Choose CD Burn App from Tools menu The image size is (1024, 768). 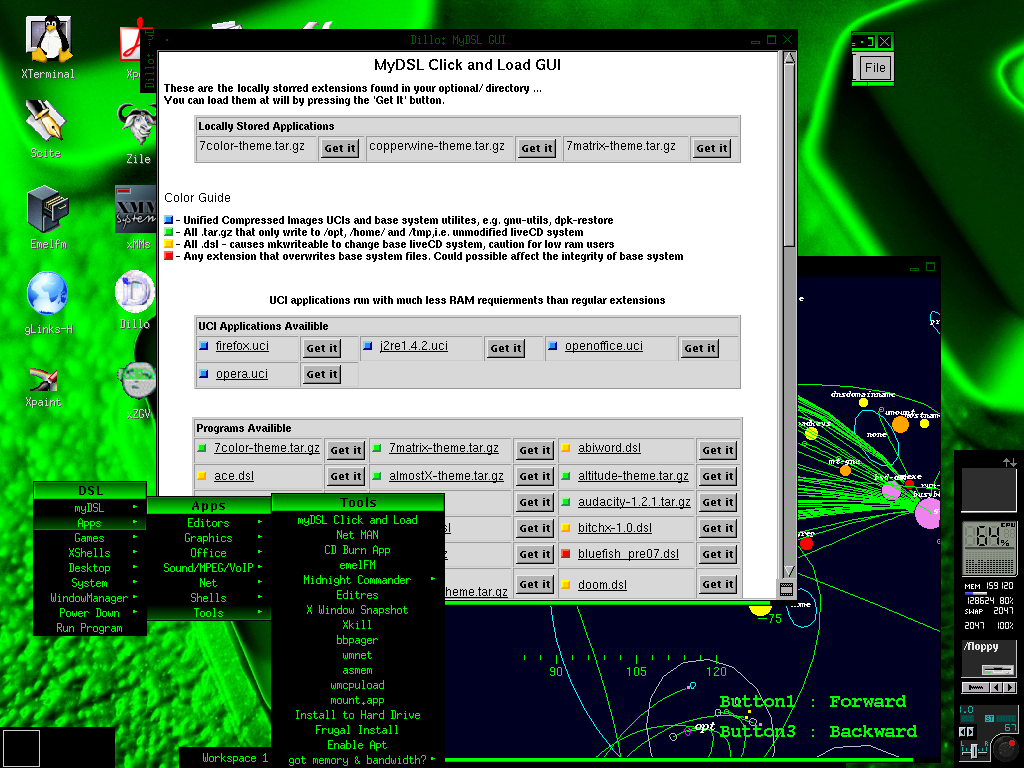357,550
